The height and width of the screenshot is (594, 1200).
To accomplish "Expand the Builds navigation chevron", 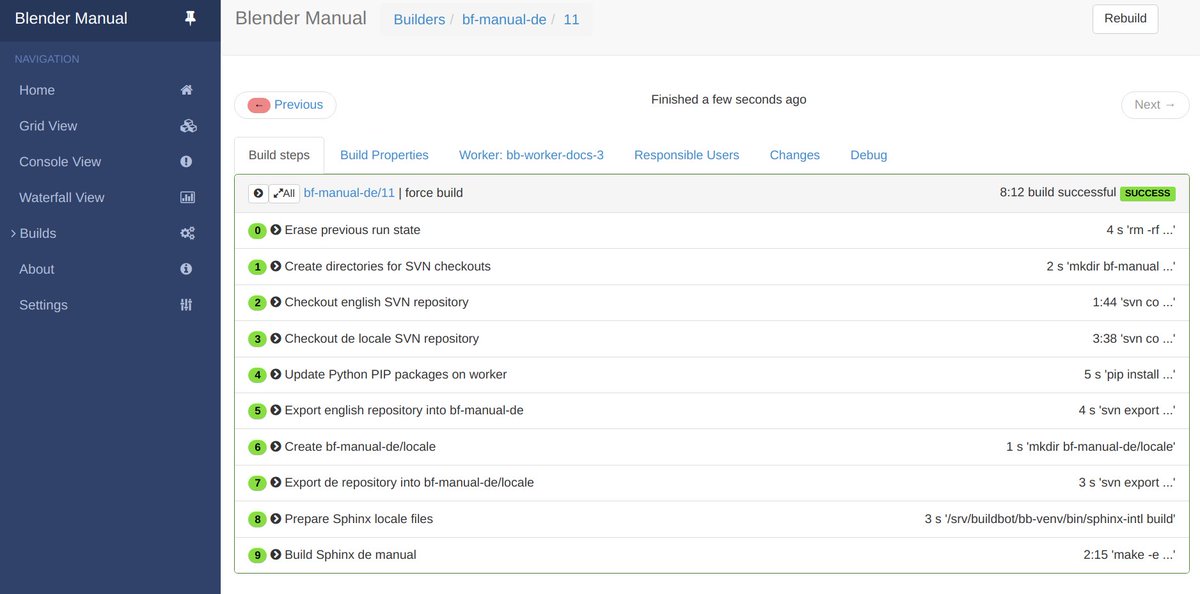I will point(13,233).
